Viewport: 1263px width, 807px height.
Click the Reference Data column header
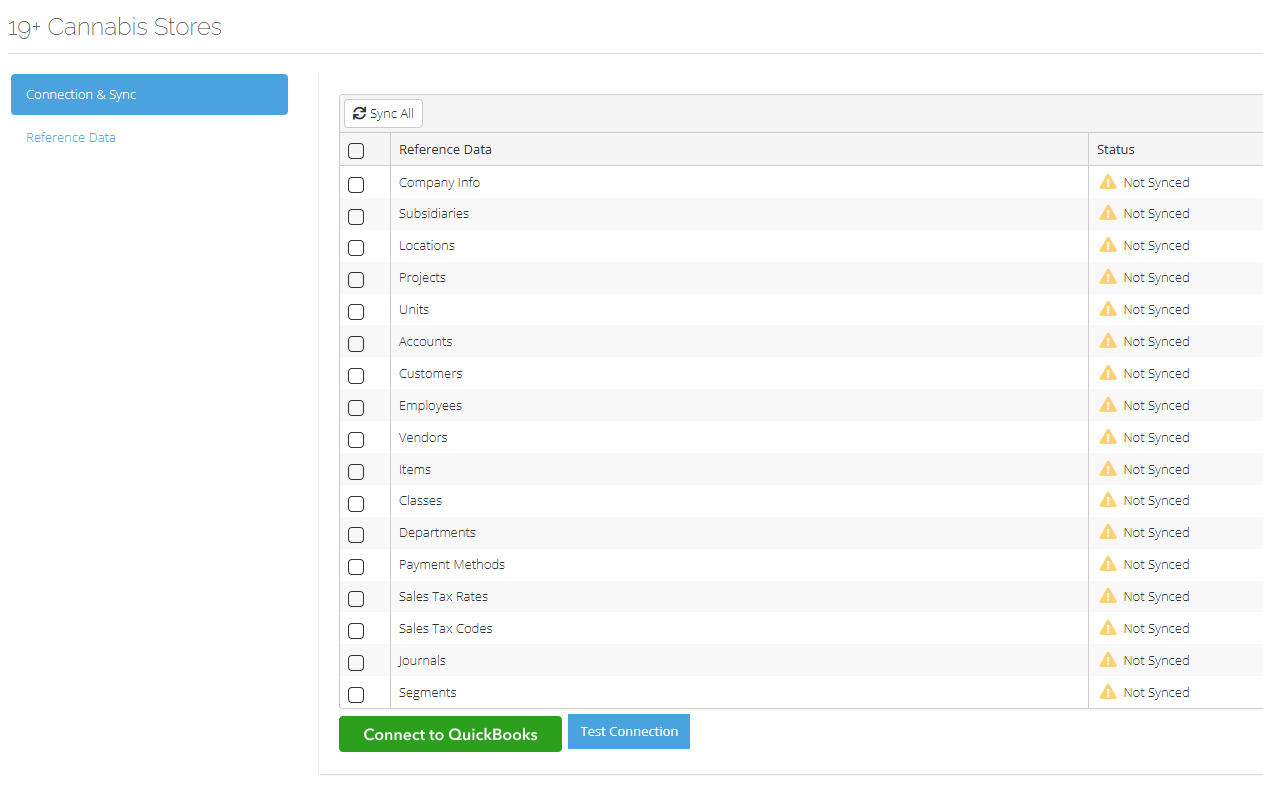pyautogui.click(x=445, y=150)
